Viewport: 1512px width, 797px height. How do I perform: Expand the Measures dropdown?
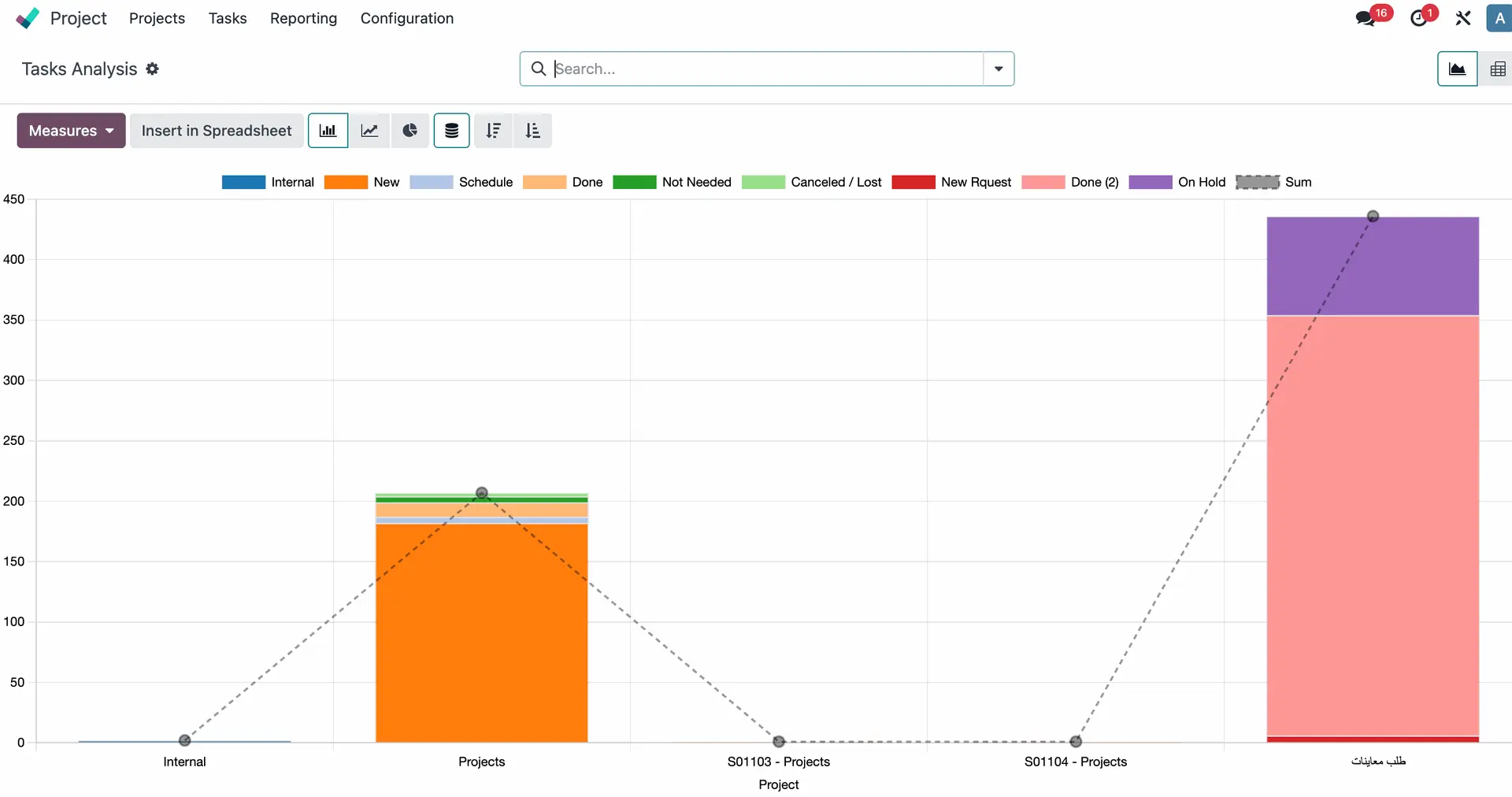71,131
